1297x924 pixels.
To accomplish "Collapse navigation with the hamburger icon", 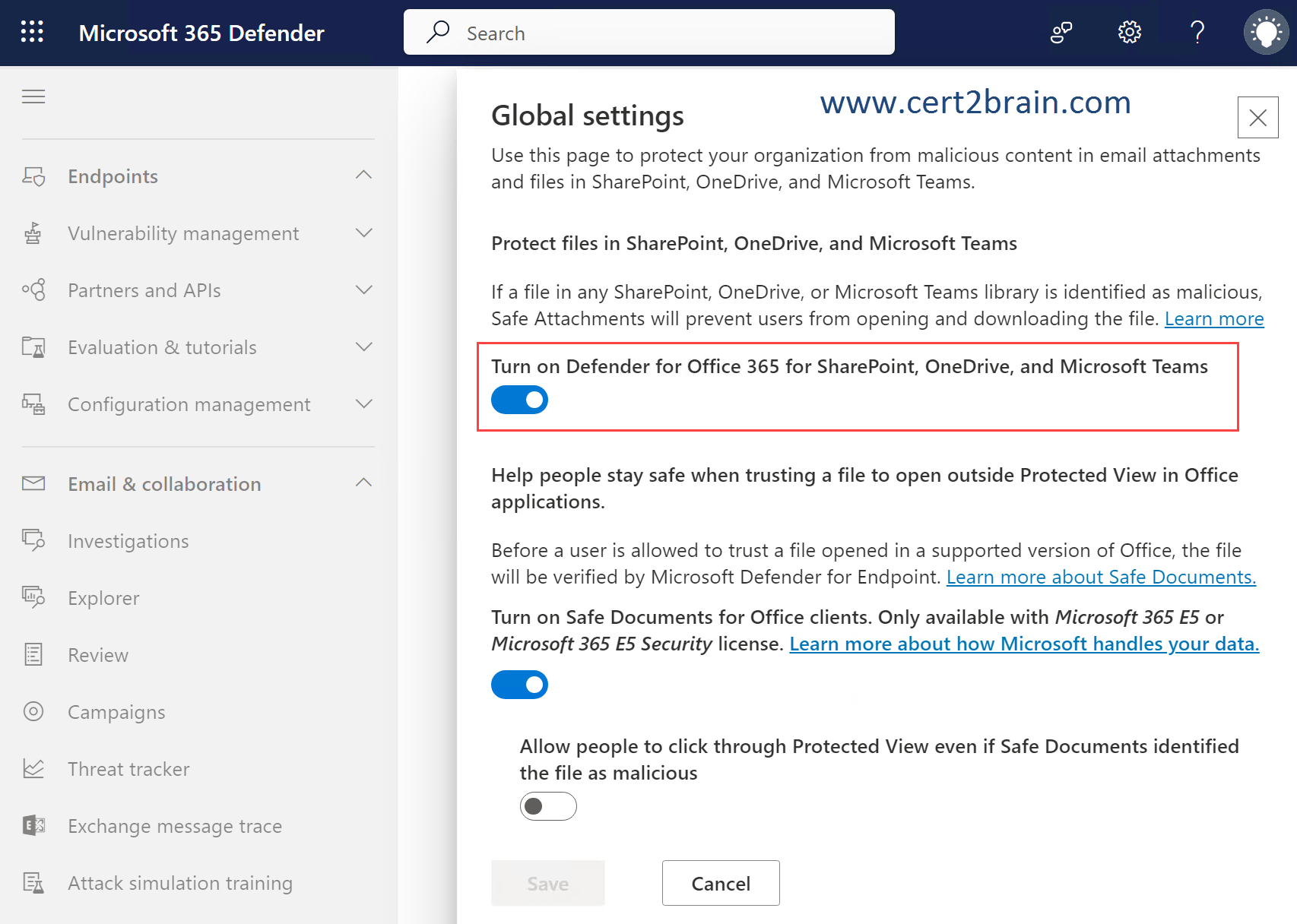I will 33,97.
